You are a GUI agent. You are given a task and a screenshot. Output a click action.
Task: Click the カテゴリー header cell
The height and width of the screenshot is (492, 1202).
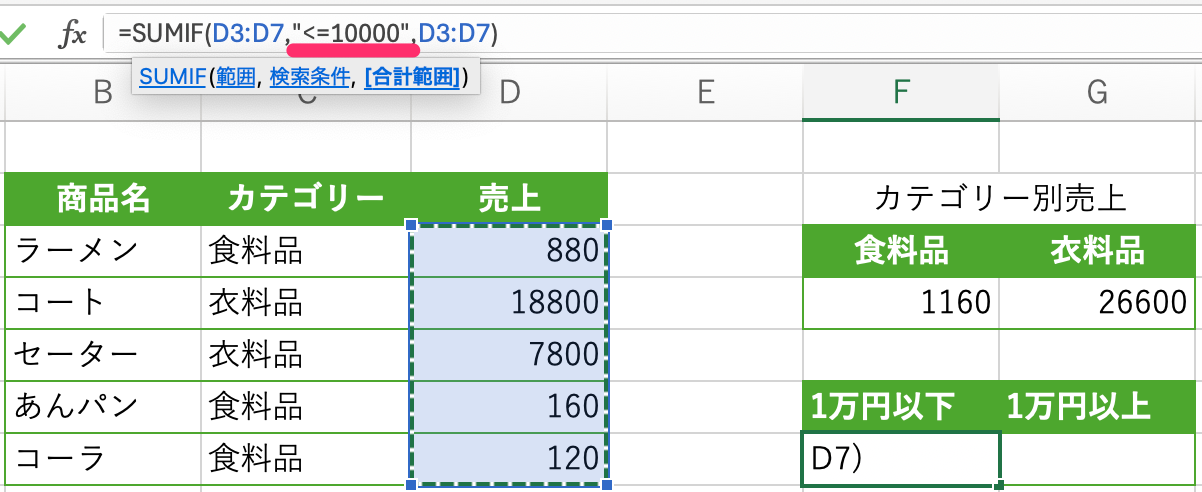[306, 198]
